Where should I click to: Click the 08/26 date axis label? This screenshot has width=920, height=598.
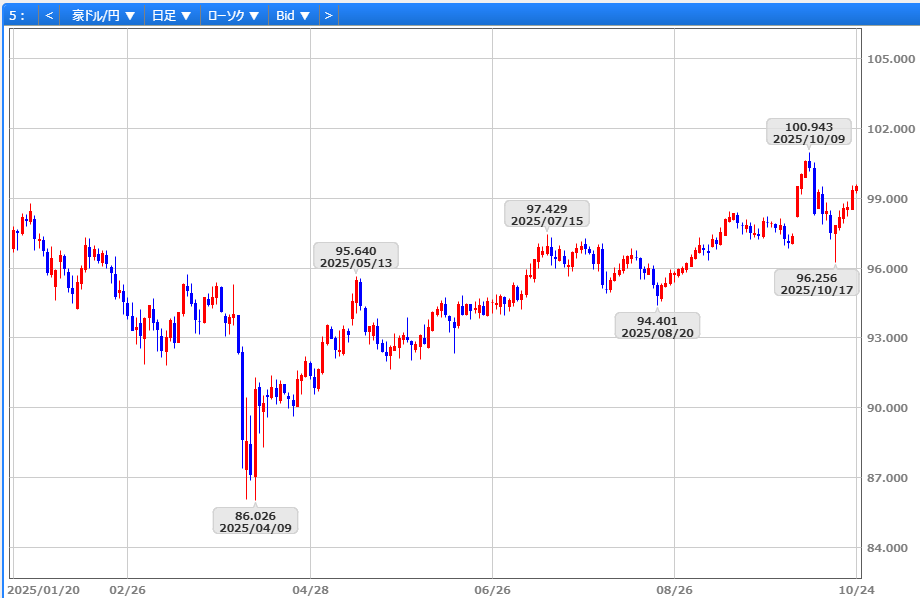pos(674,590)
